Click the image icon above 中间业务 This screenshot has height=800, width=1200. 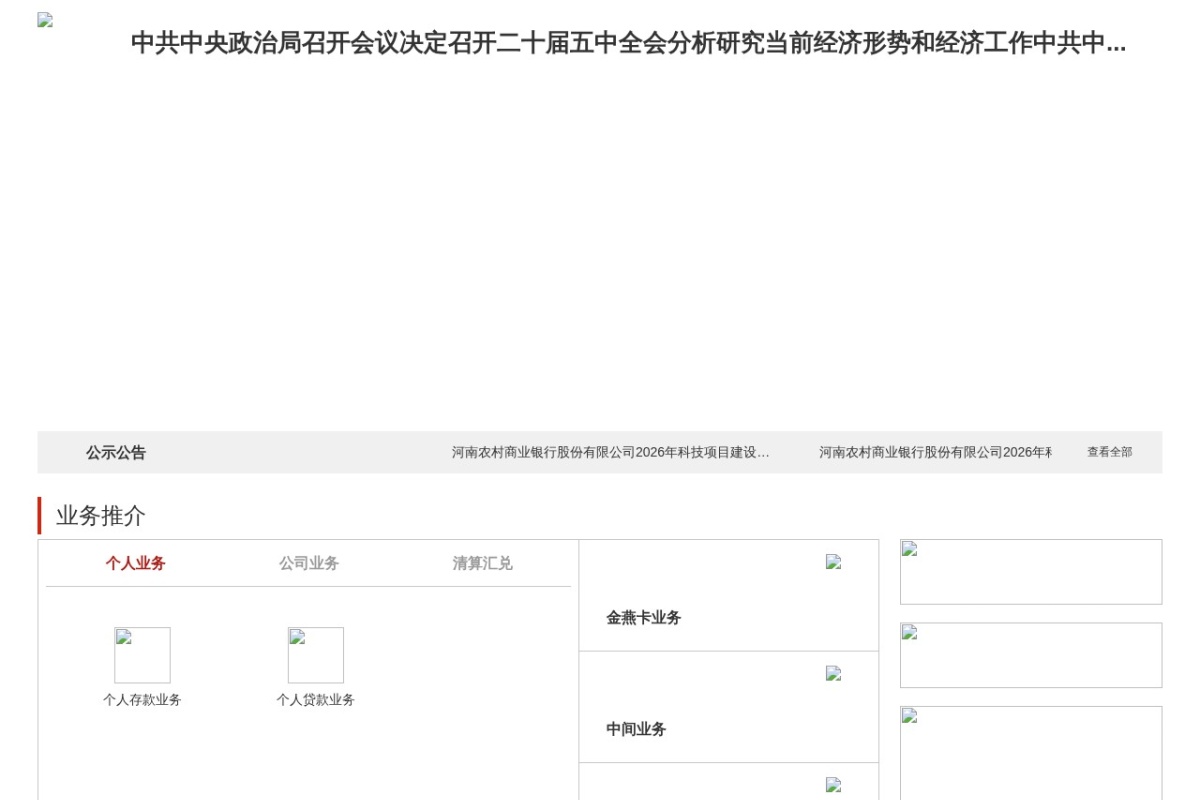[833, 673]
